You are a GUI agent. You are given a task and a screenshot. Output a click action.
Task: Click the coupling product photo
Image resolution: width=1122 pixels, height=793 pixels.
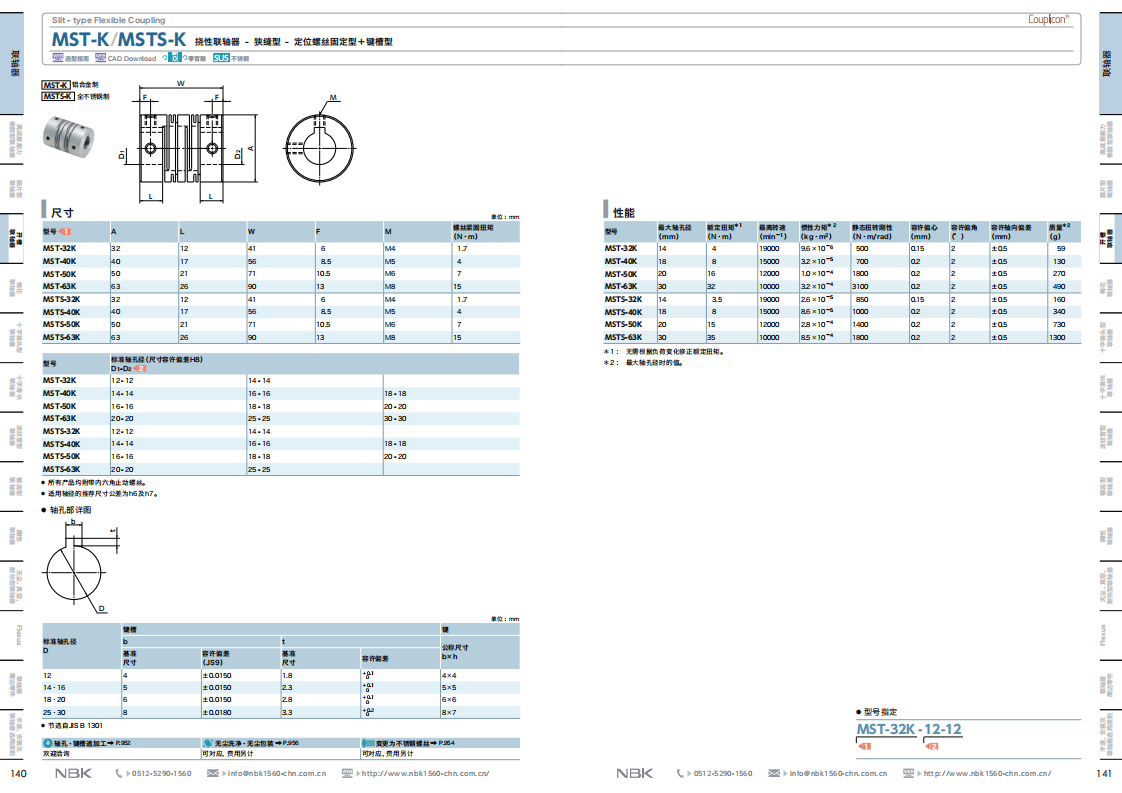[x=68, y=135]
